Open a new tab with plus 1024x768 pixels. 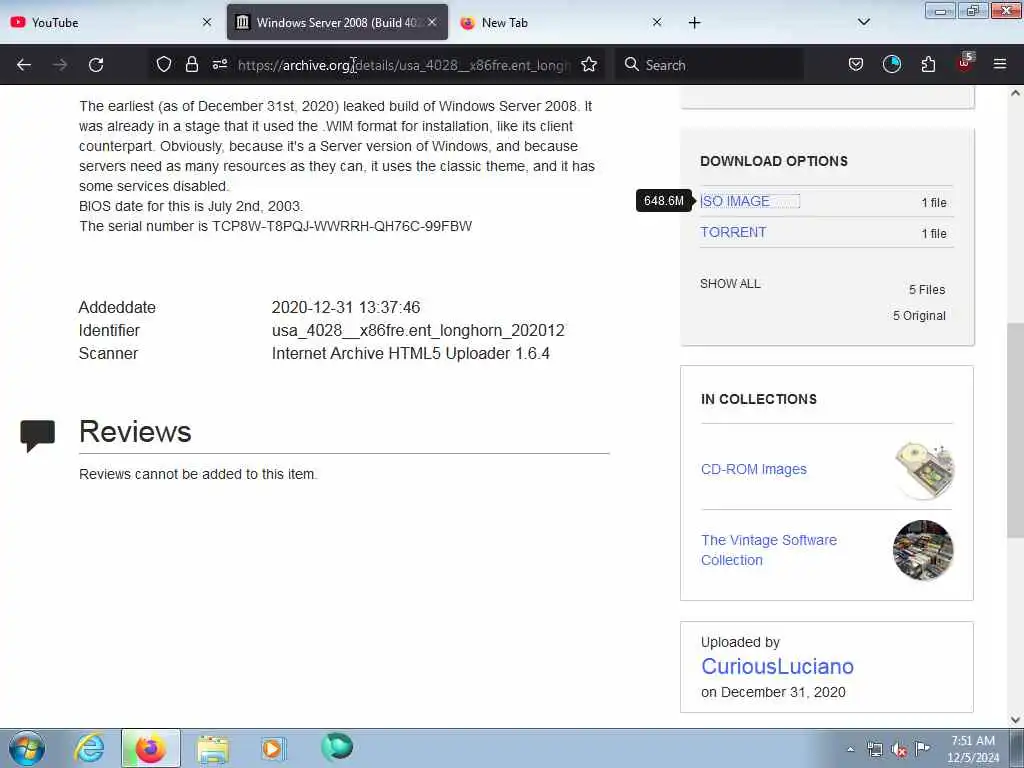click(x=694, y=23)
